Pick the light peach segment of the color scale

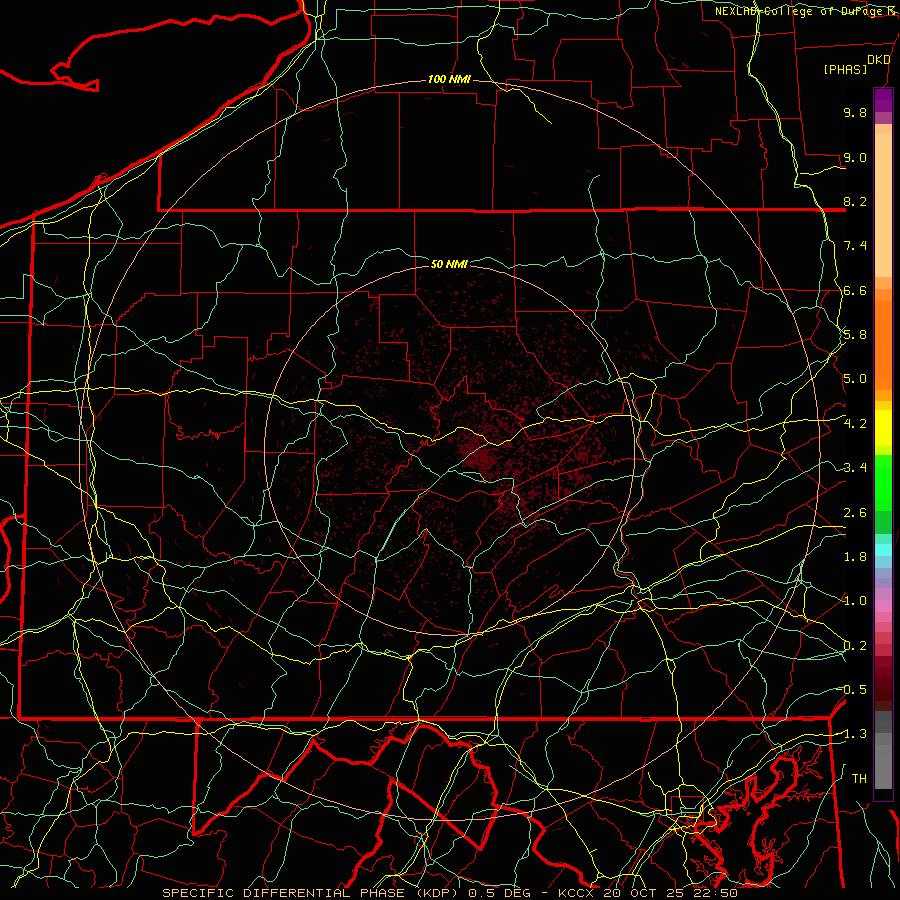click(x=883, y=205)
